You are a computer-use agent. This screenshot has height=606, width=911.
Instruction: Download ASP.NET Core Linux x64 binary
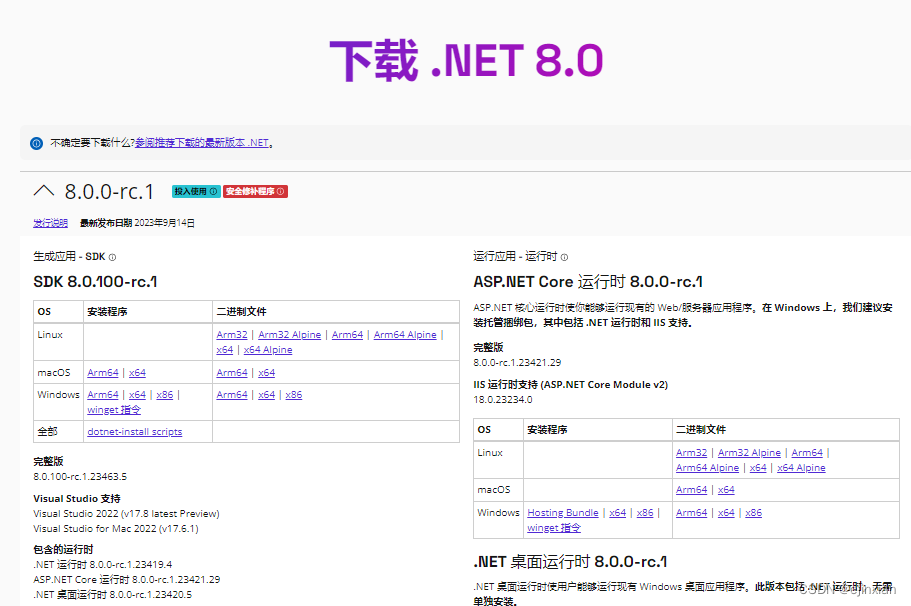pos(758,468)
